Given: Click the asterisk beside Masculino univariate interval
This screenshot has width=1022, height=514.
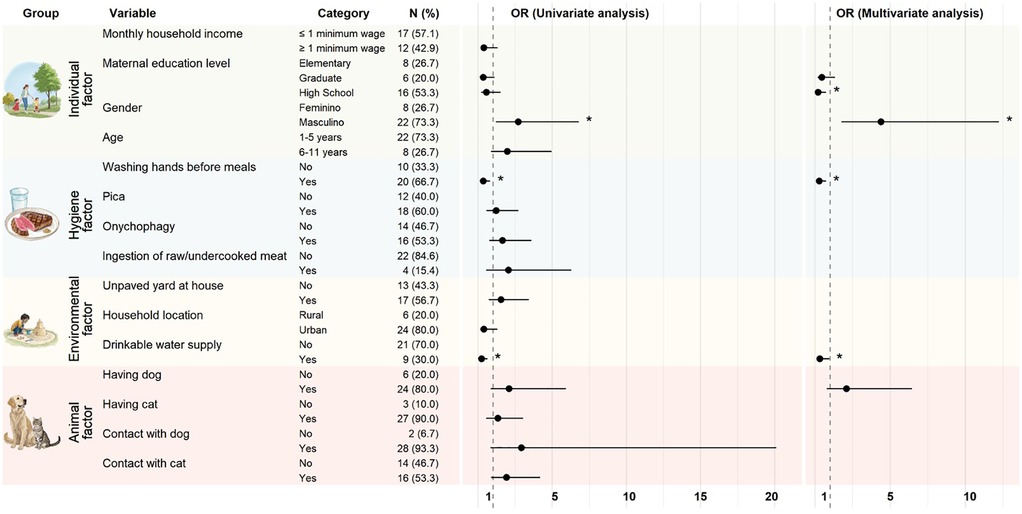Looking at the screenshot, I should pyautogui.click(x=589, y=121).
